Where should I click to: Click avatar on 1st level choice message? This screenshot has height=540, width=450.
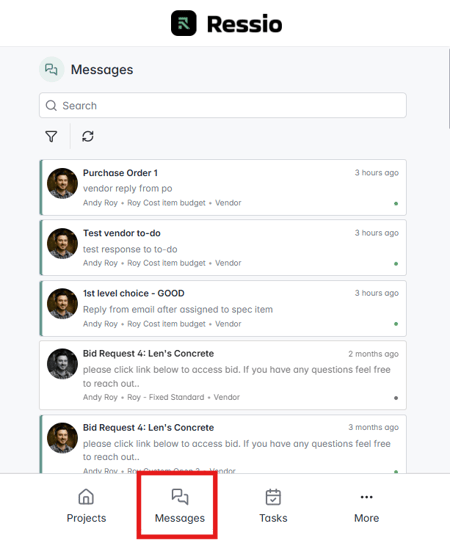[x=62, y=304]
